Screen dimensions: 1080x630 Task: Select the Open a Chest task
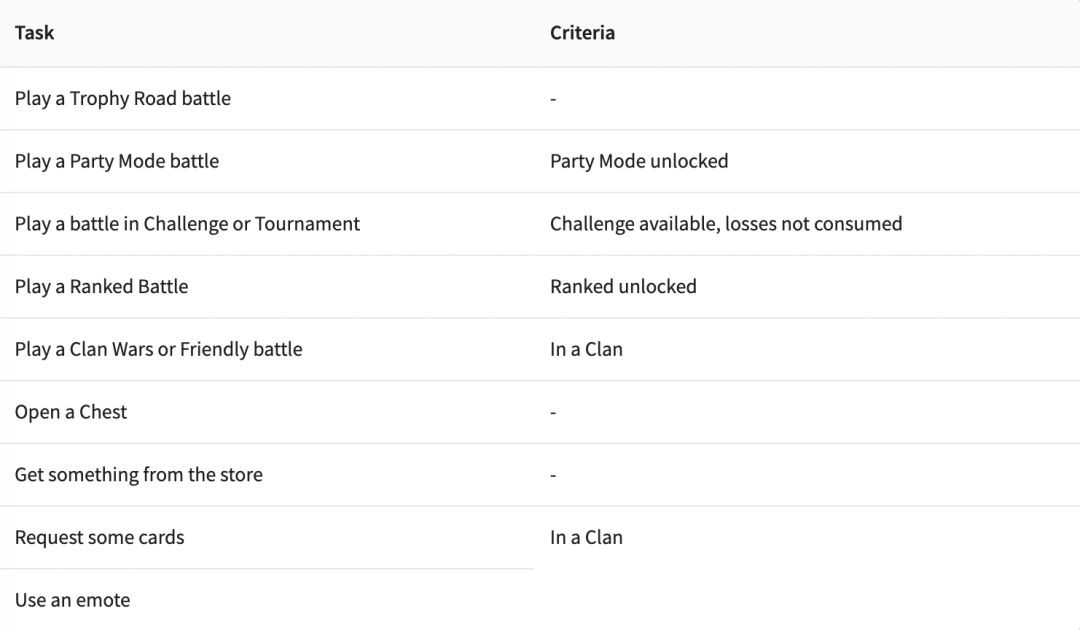(x=71, y=412)
